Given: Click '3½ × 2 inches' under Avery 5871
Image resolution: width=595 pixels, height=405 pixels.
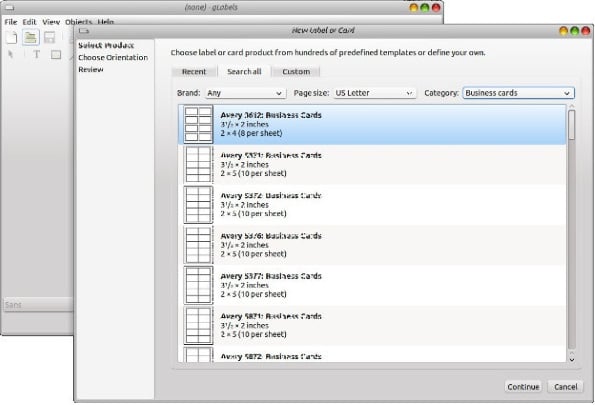Looking at the screenshot, I should (244, 325).
